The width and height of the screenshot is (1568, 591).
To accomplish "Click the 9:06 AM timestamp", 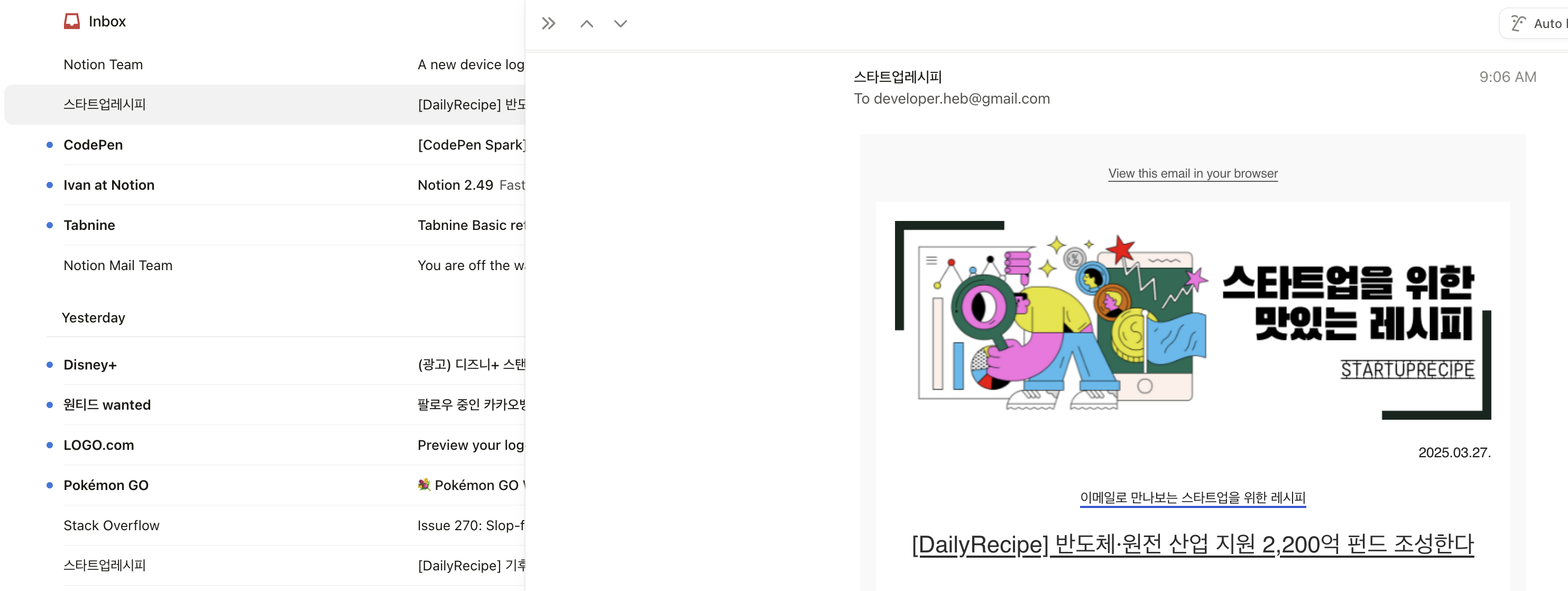I will pos(1508,77).
